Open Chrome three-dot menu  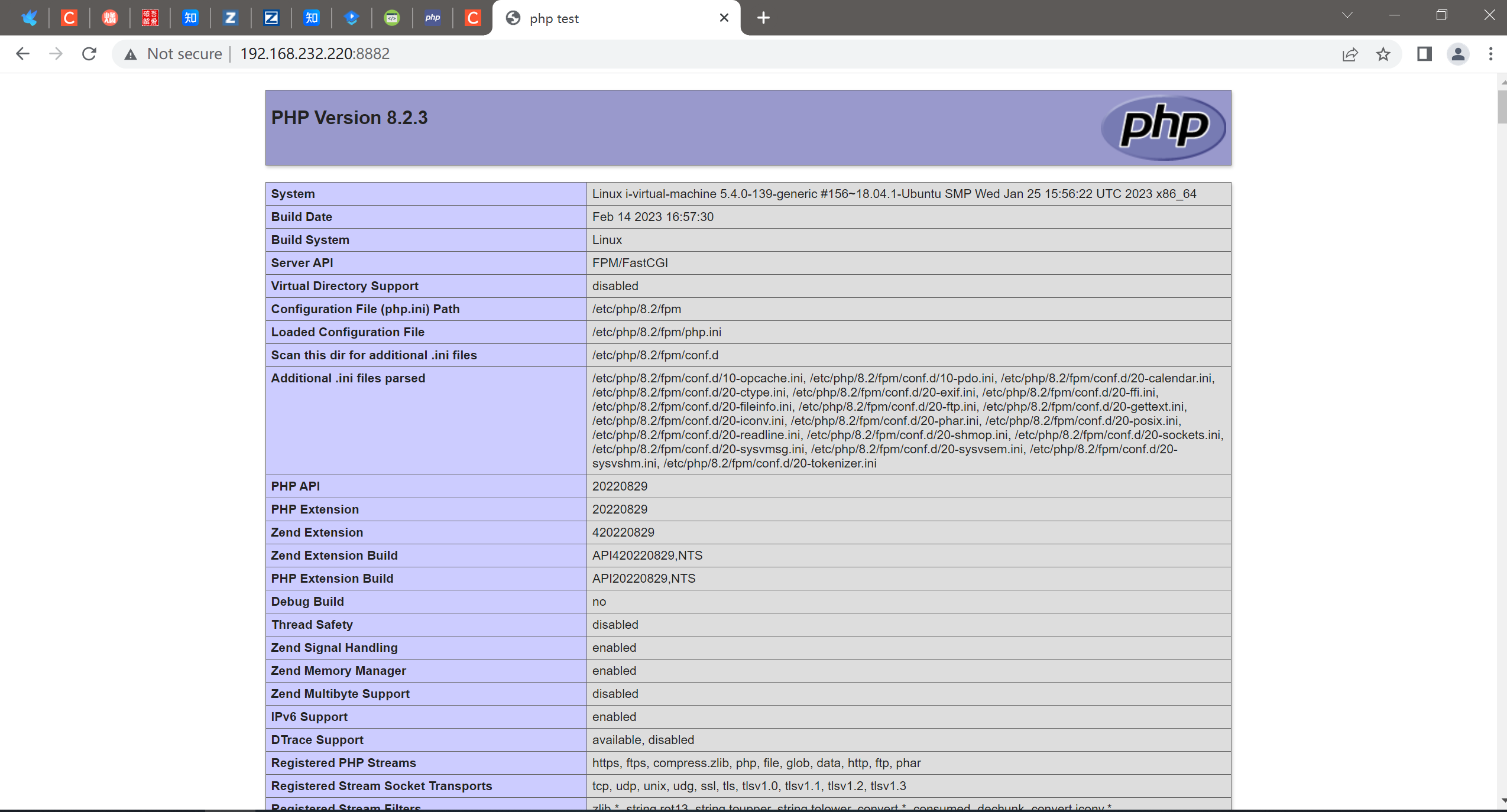[x=1490, y=54]
